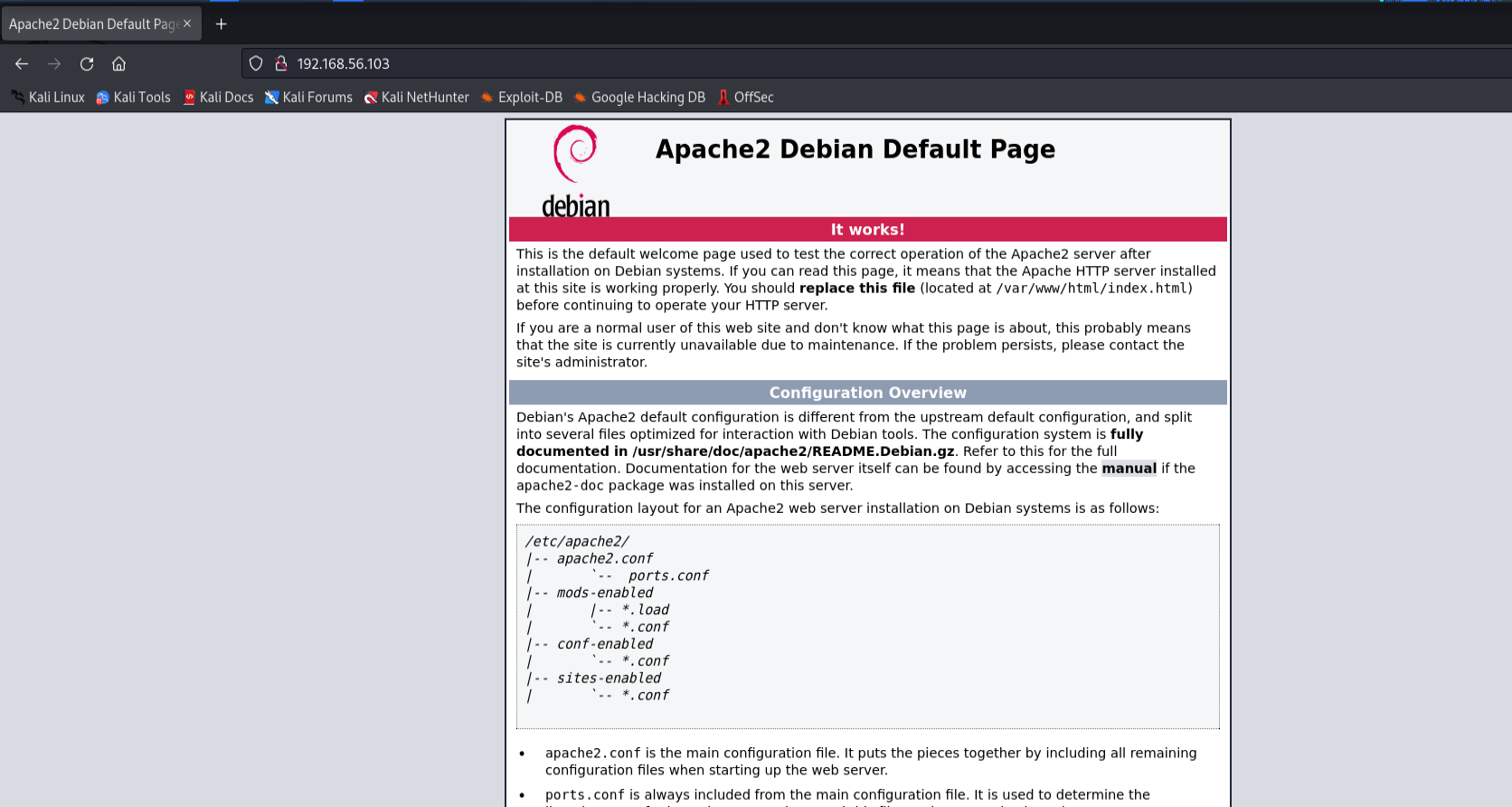This screenshot has width=1512, height=807.
Task: Open the Kali Tools bookmark
Action: [133, 98]
